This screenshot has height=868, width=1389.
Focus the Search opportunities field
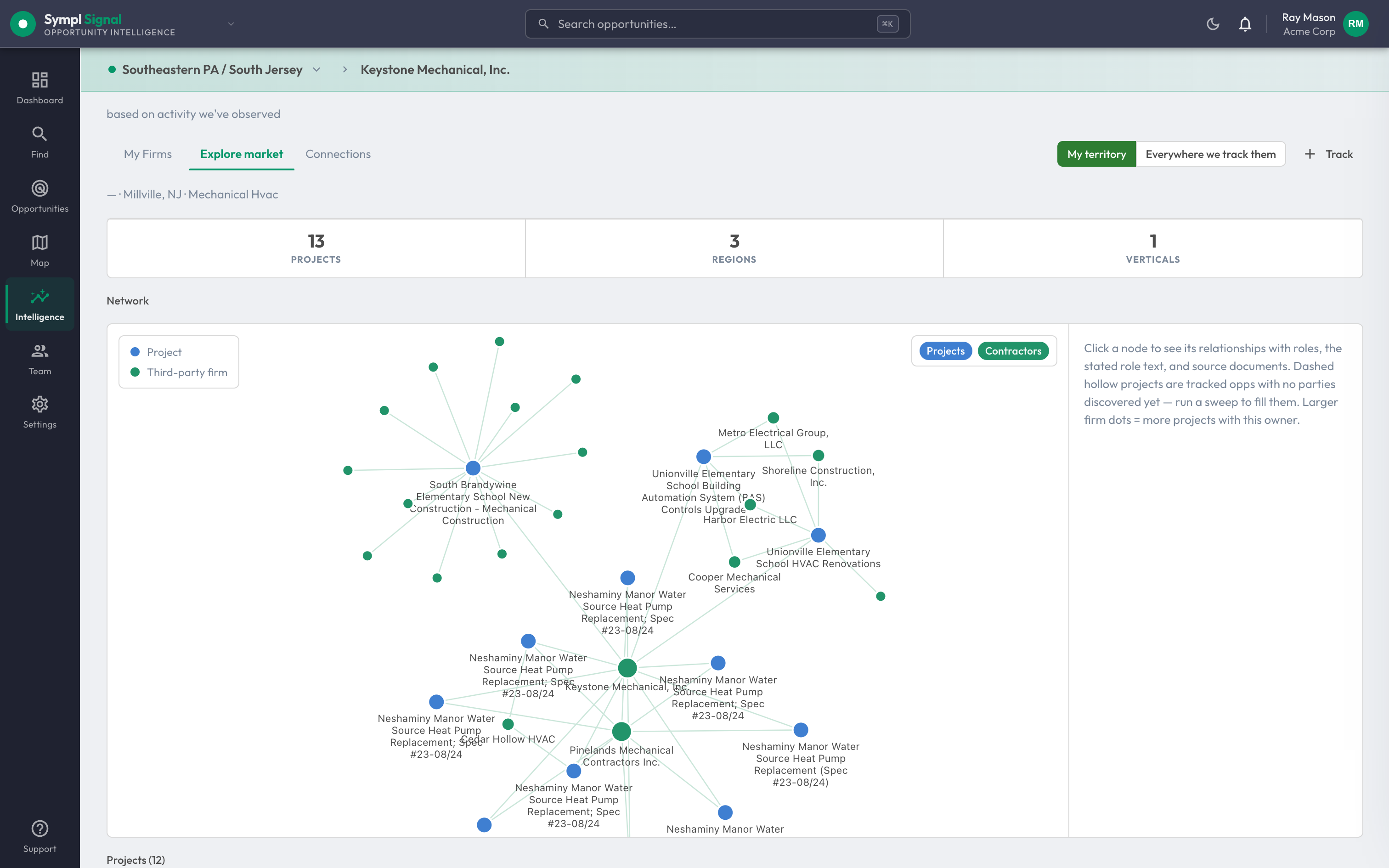coord(717,23)
